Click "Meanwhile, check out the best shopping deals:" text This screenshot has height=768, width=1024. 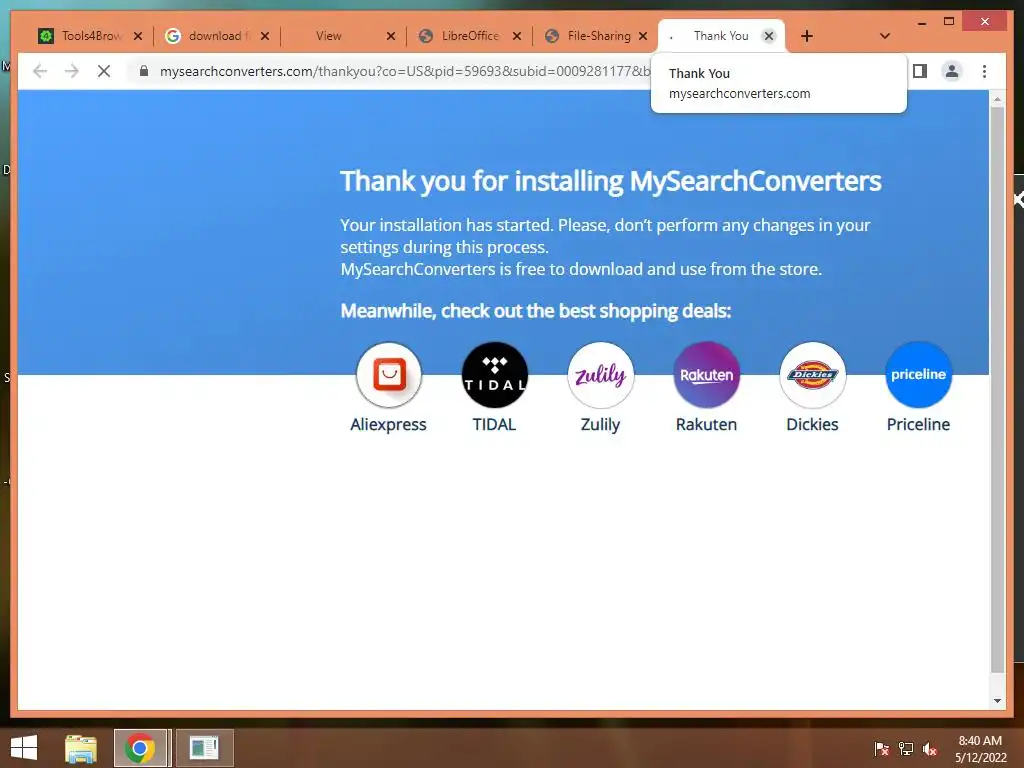pos(536,311)
